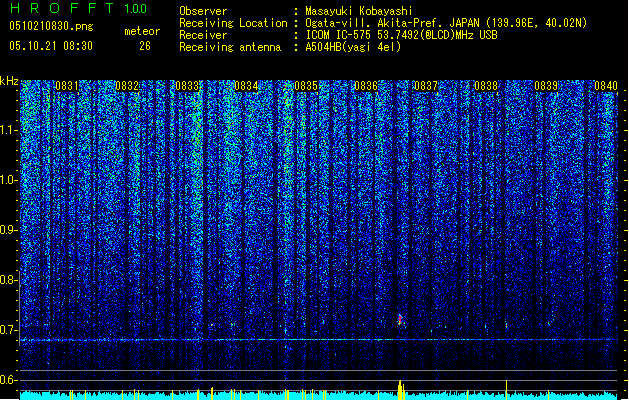Click the tall yellow power spike below 0837
The image size is (629, 400).
click(400, 390)
